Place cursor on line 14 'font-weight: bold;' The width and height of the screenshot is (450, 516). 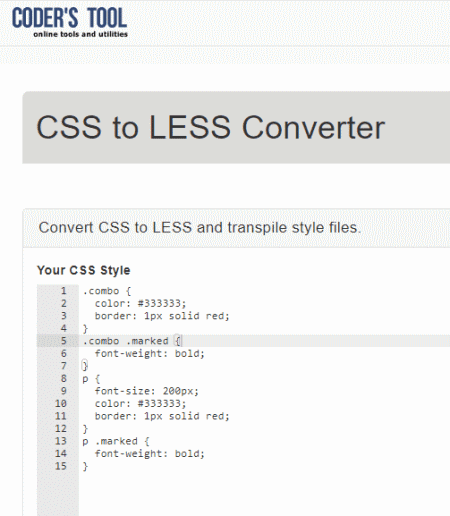point(149,453)
